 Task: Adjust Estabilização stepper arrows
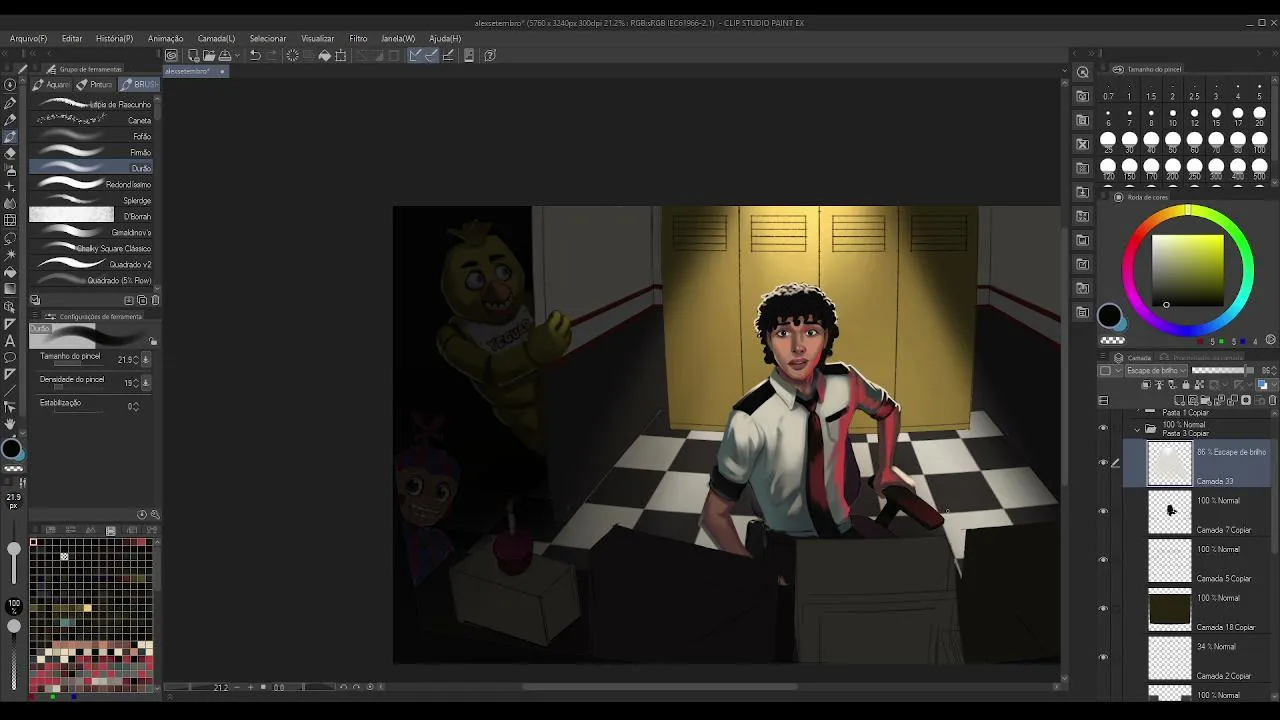tap(136, 406)
